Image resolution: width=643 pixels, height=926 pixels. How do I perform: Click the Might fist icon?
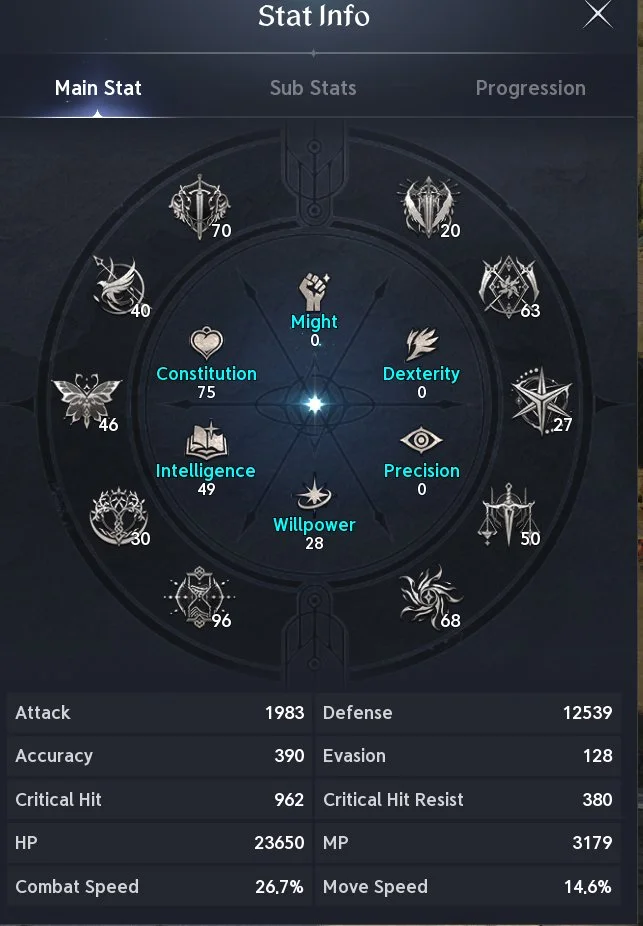click(x=314, y=292)
